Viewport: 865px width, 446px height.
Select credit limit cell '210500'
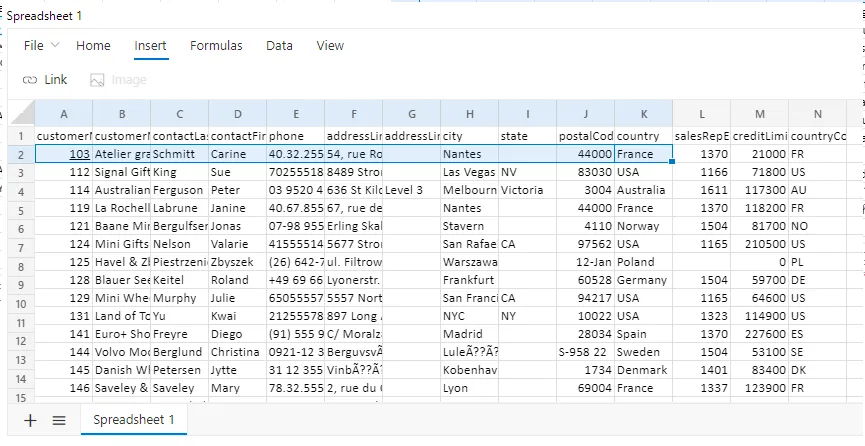pos(760,244)
